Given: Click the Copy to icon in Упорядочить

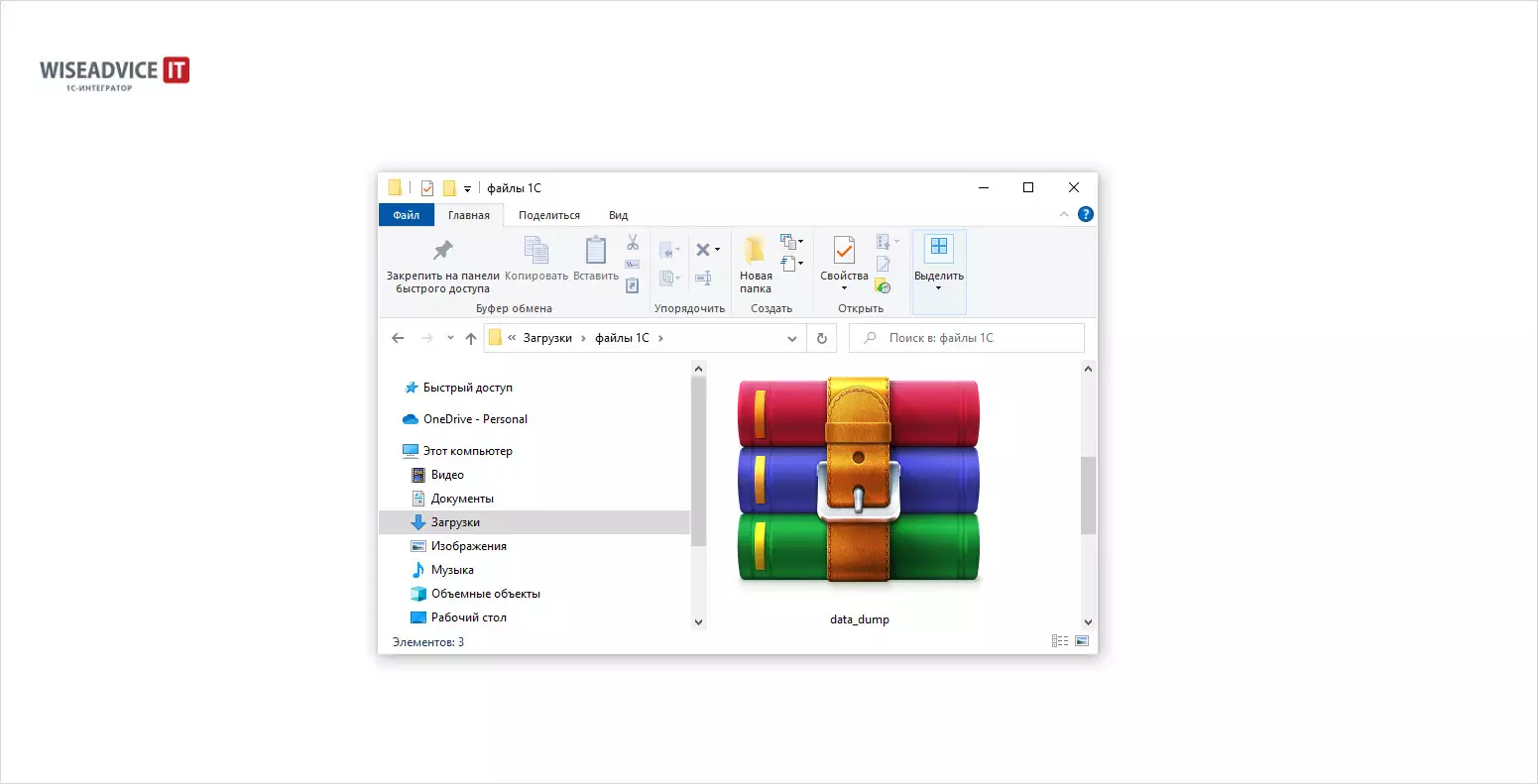Looking at the screenshot, I should tap(666, 278).
